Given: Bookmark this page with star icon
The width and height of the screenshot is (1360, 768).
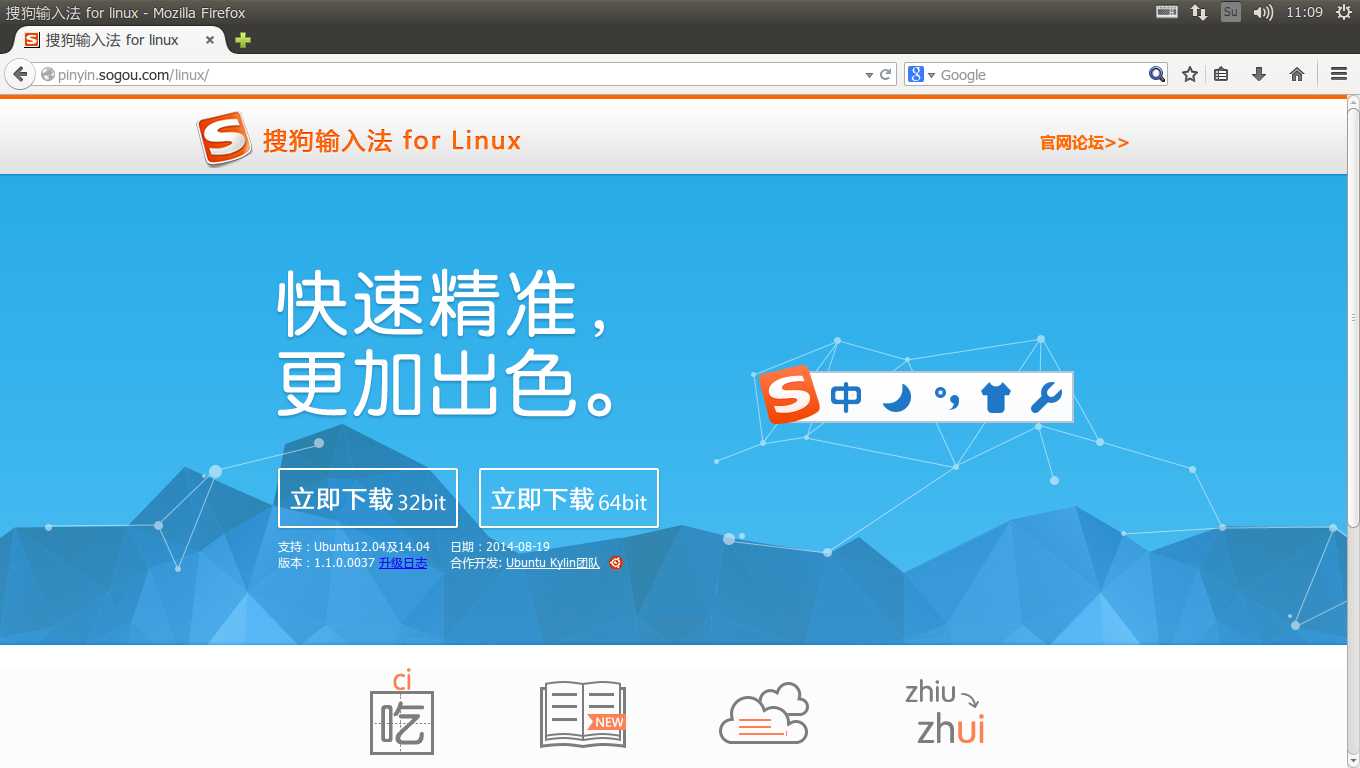Looking at the screenshot, I should tap(1189, 74).
